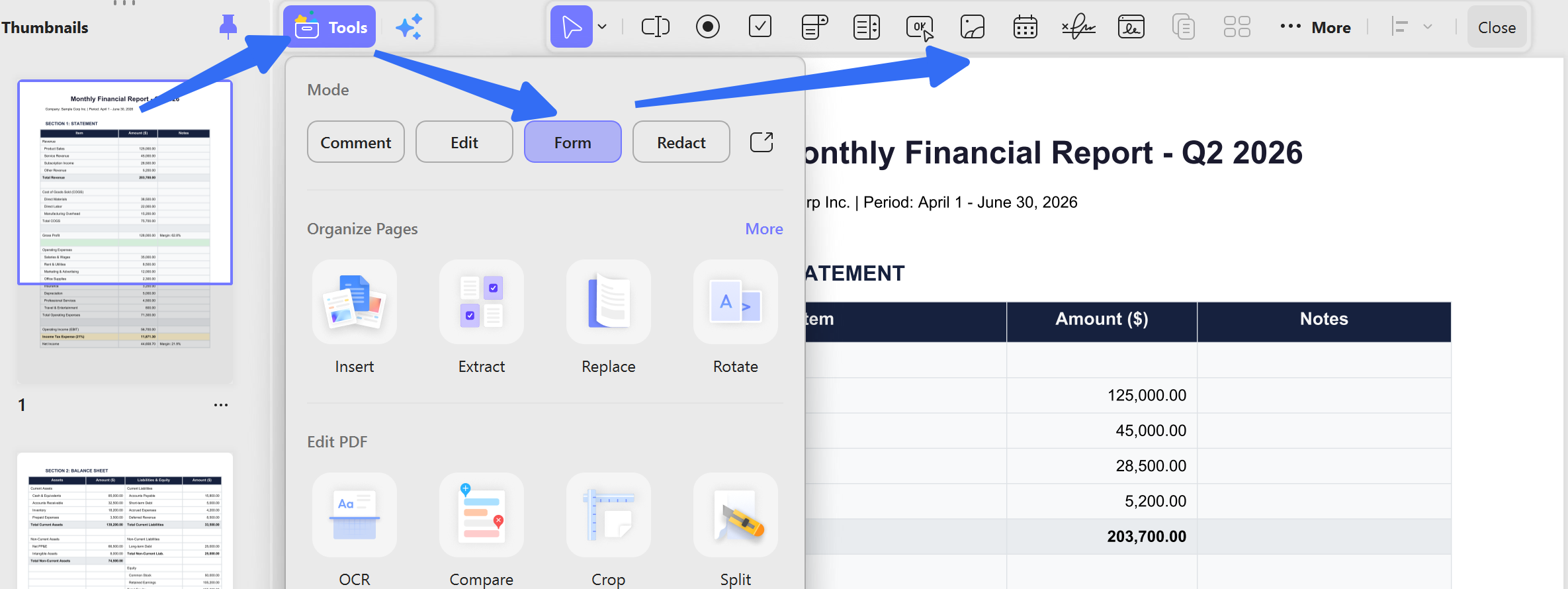1568x589 pixels.
Task: Choose the Rotate pages tool
Action: click(736, 318)
